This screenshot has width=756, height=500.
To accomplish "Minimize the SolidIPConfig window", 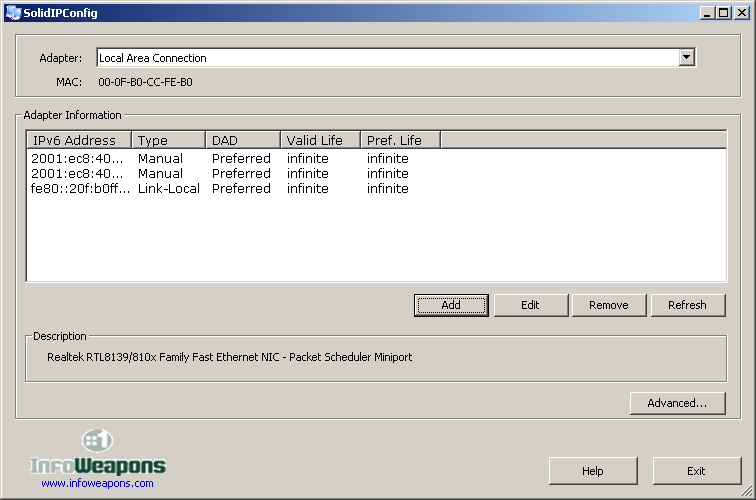I will point(707,13).
